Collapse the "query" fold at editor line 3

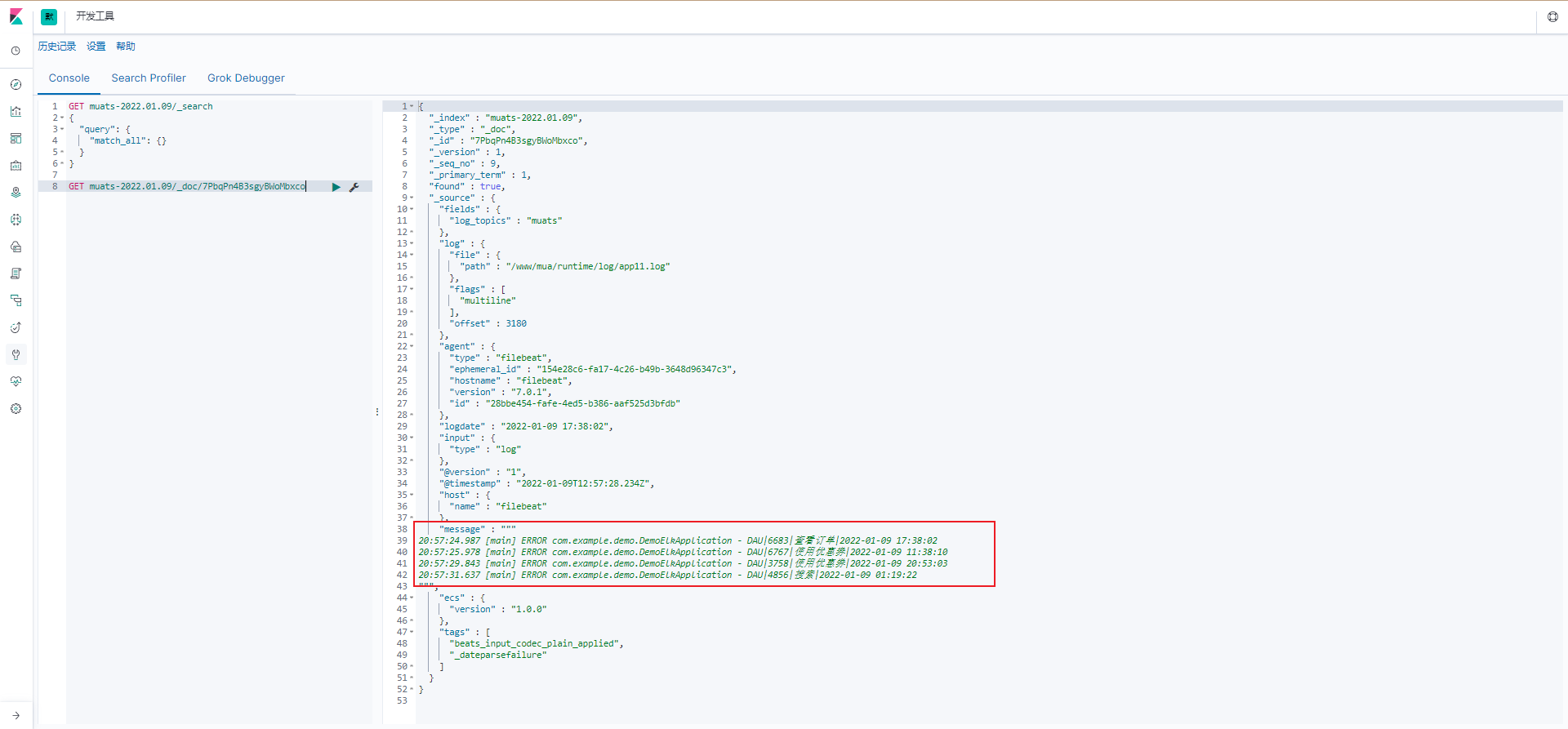[x=62, y=129]
